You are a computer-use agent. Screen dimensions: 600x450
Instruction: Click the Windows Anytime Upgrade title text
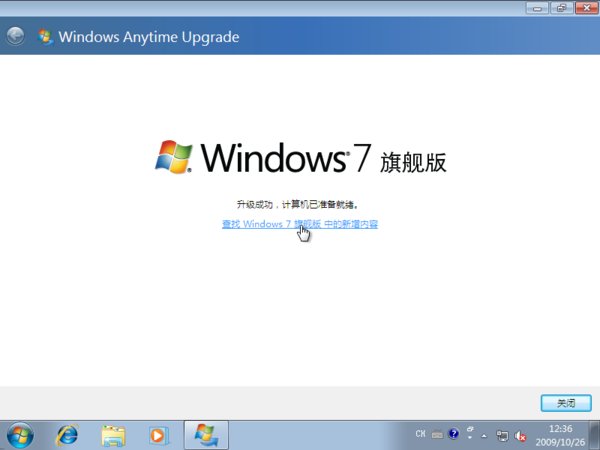pyautogui.click(x=149, y=37)
